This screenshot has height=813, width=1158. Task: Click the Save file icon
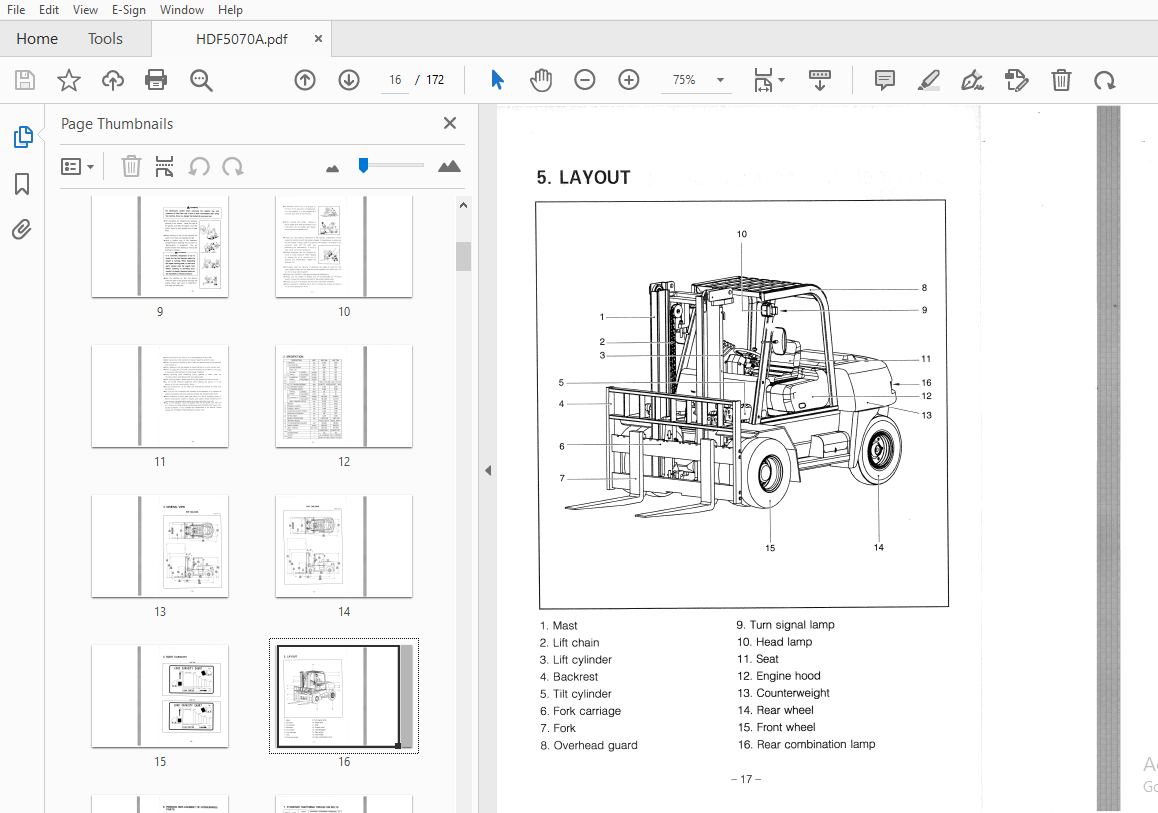25,80
